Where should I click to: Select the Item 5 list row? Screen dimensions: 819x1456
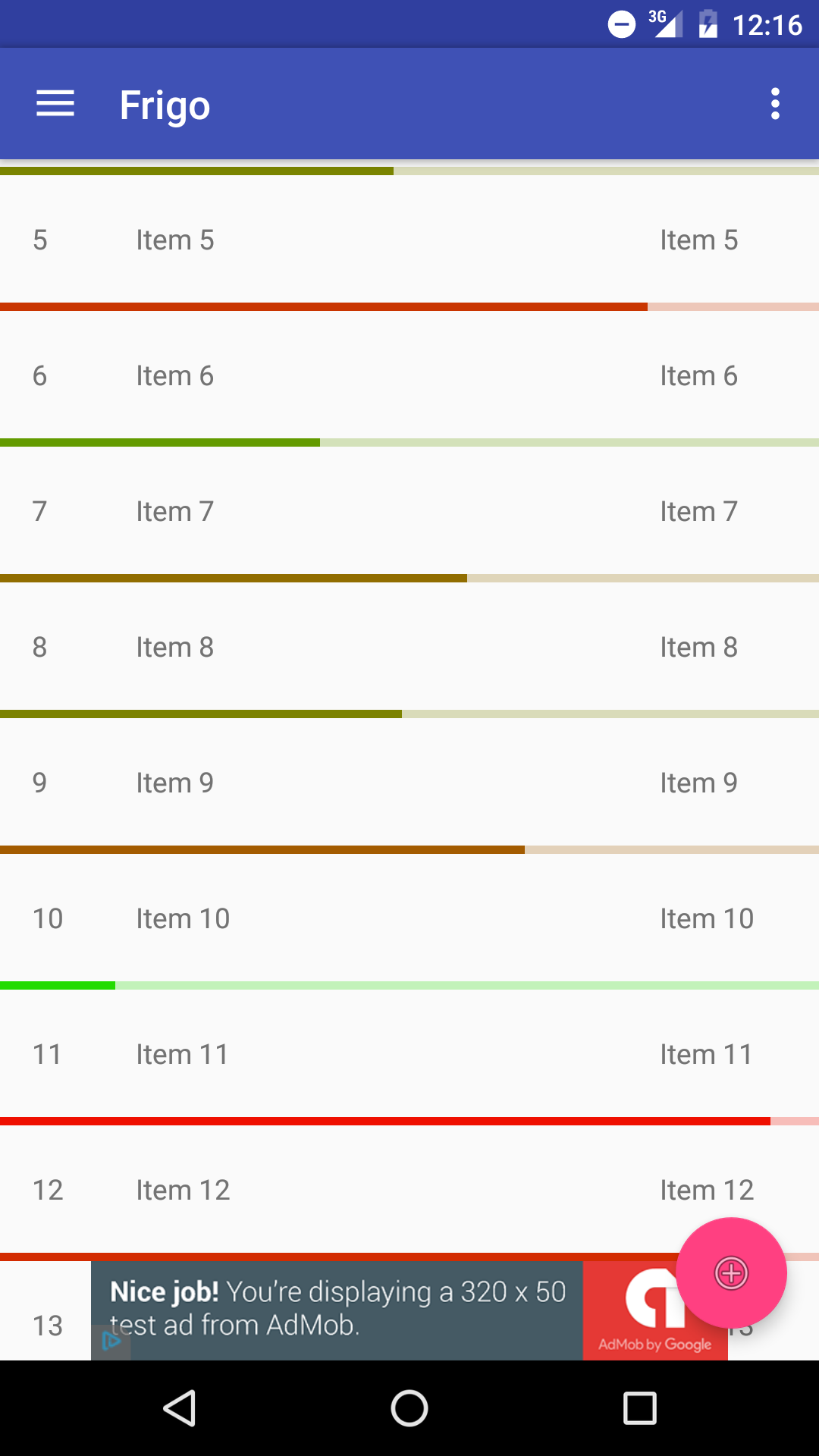point(409,240)
